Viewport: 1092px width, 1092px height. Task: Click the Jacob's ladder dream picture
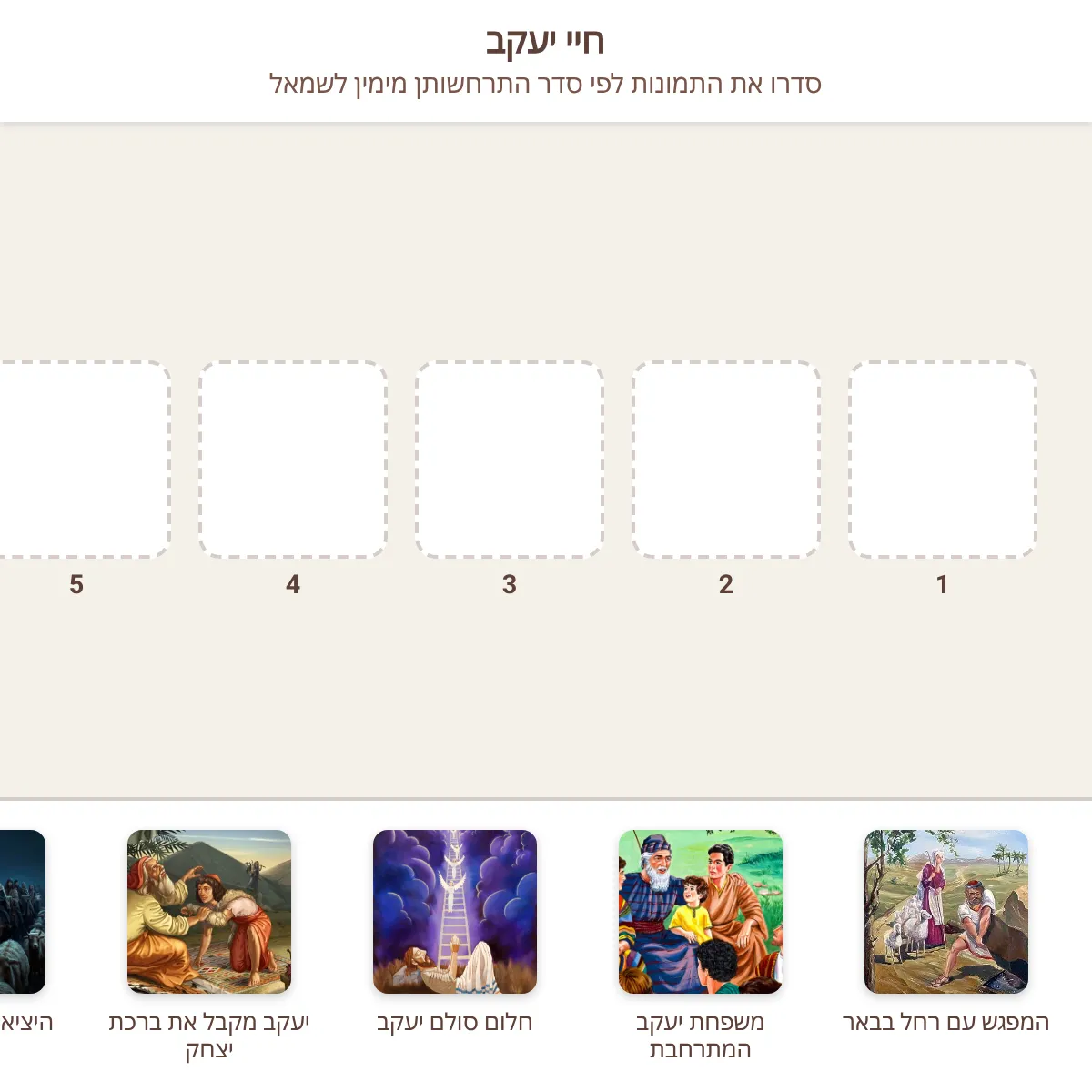454,911
